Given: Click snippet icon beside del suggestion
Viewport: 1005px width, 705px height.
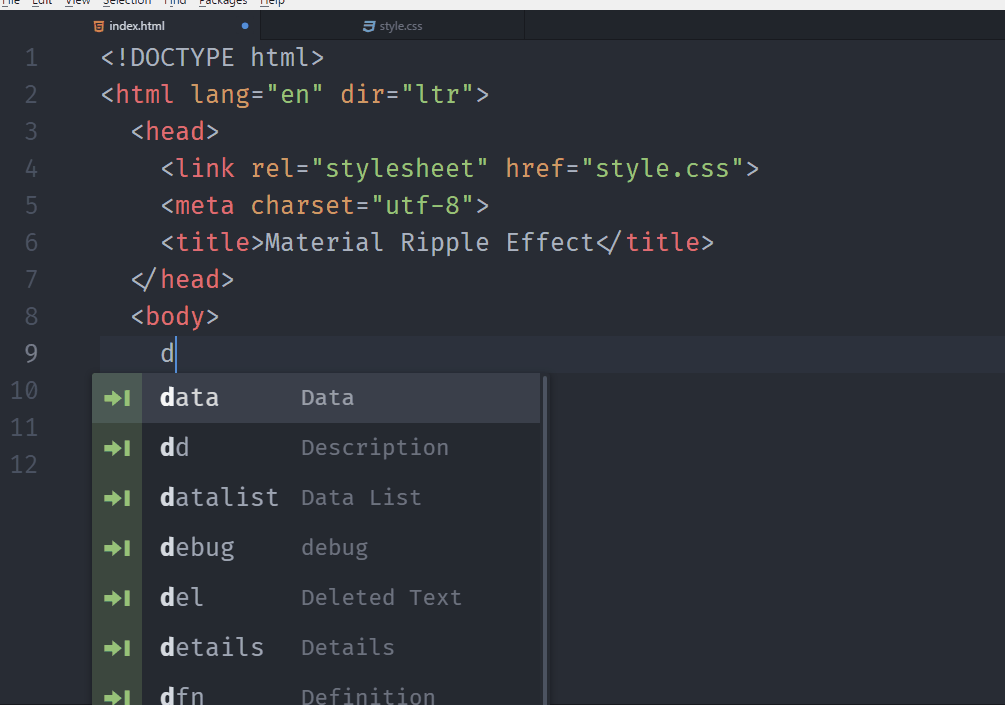Looking at the screenshot, I should pyautogui.click(x=117, y=597).
